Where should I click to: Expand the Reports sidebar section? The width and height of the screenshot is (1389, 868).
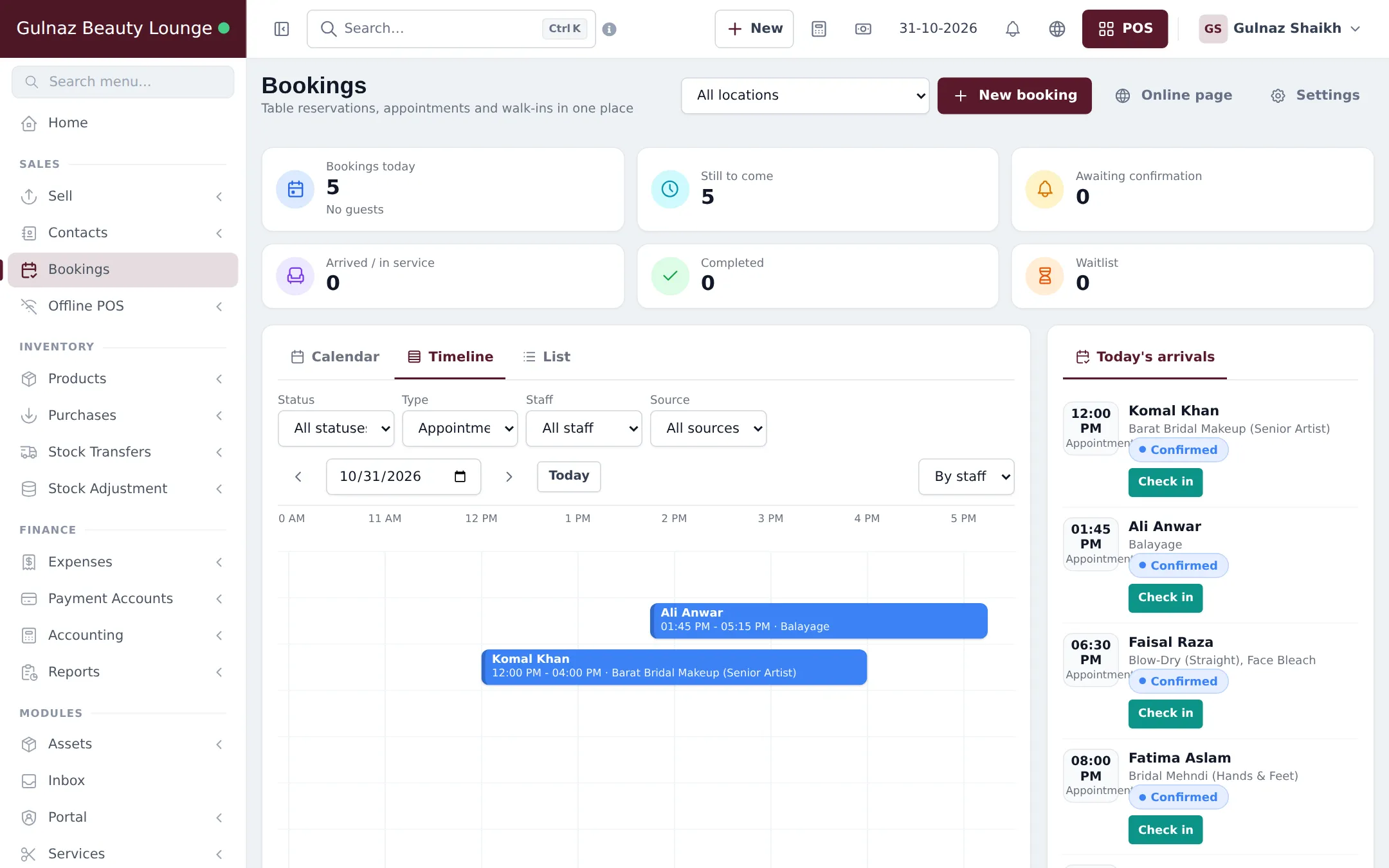coord(122,672)
